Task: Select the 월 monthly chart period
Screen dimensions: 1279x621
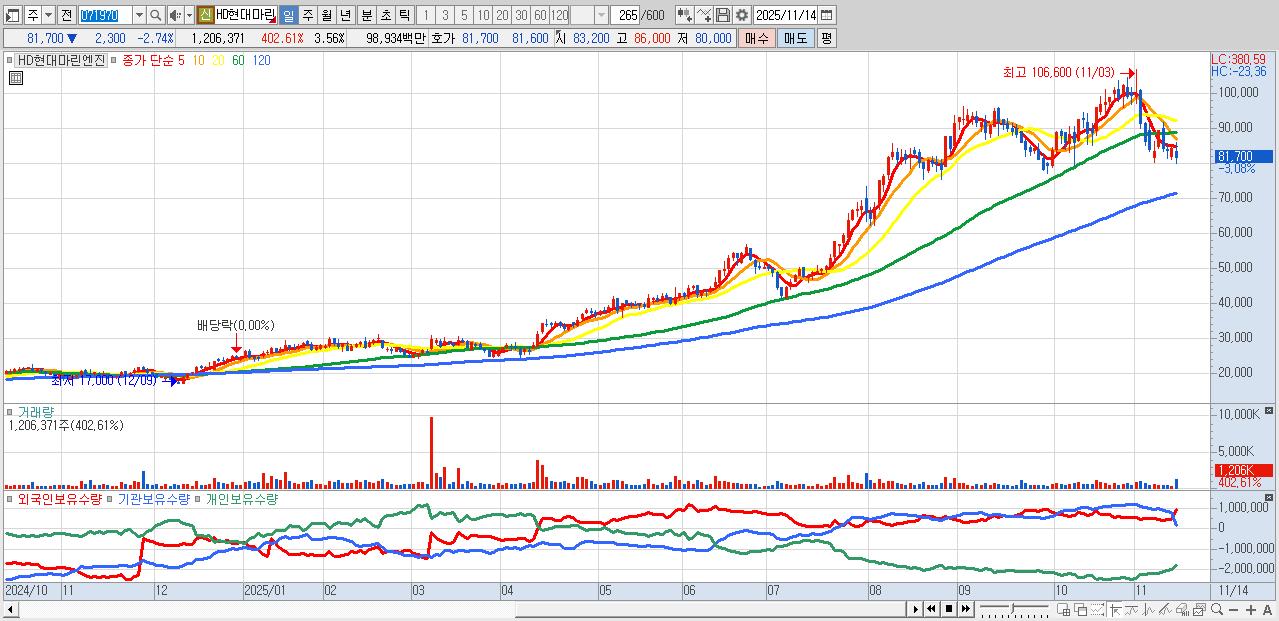Action: (x=326, y=15)
